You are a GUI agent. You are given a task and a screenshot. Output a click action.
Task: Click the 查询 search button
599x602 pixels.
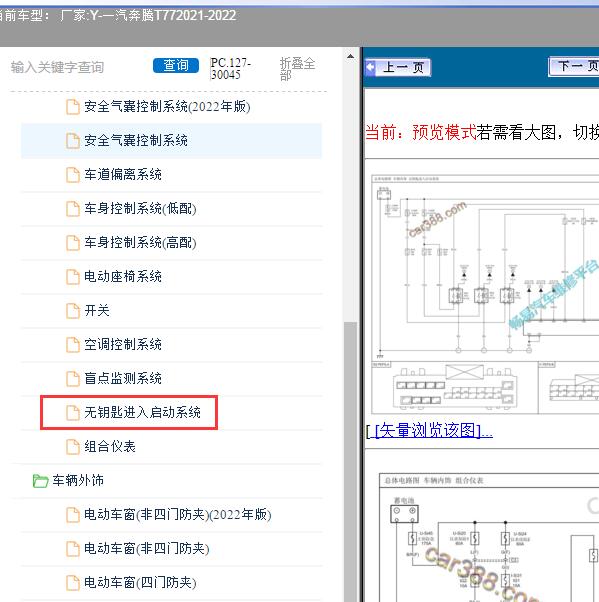click(176, 65)
